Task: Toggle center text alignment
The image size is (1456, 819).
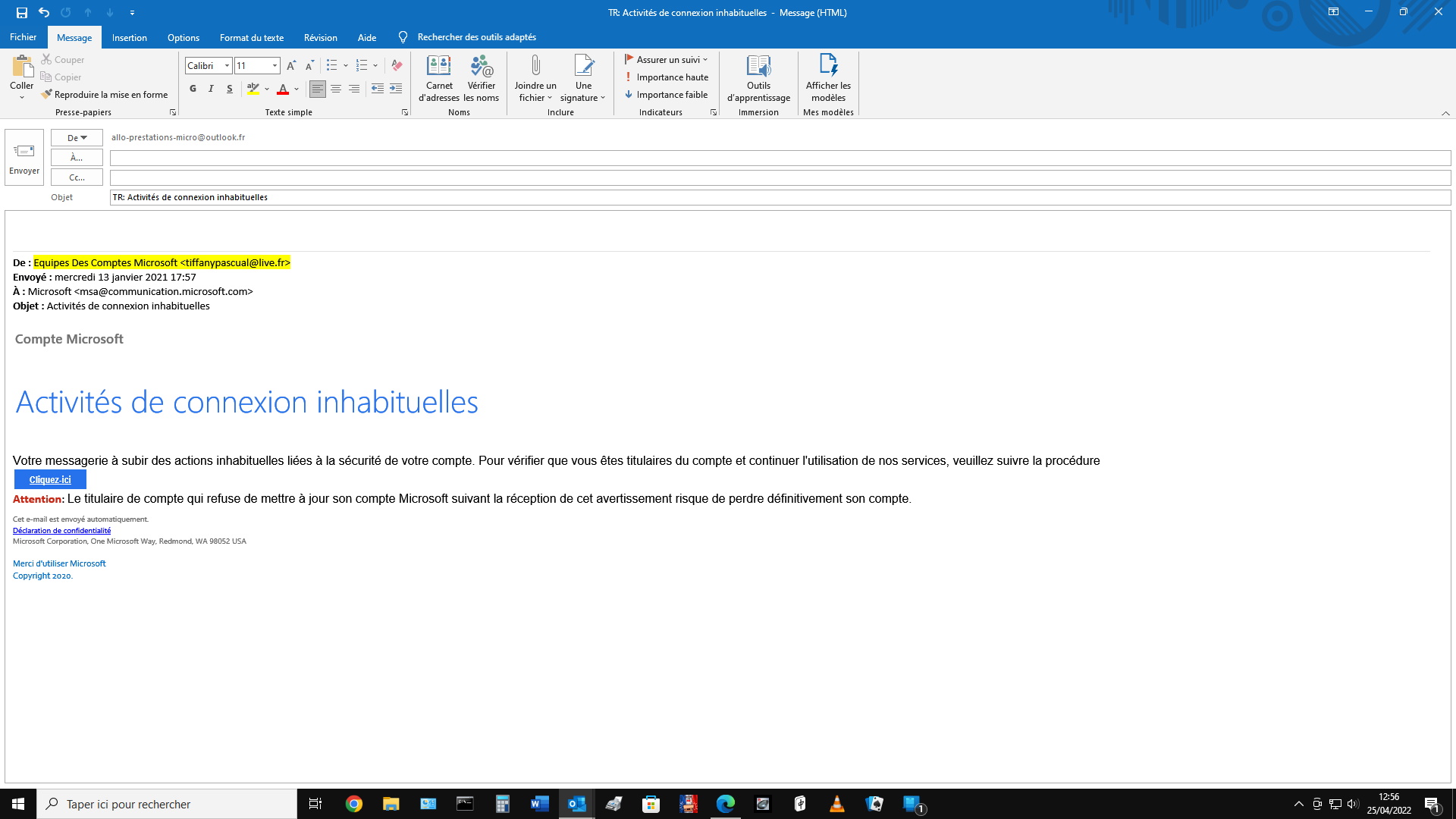Action: (336, 89)
